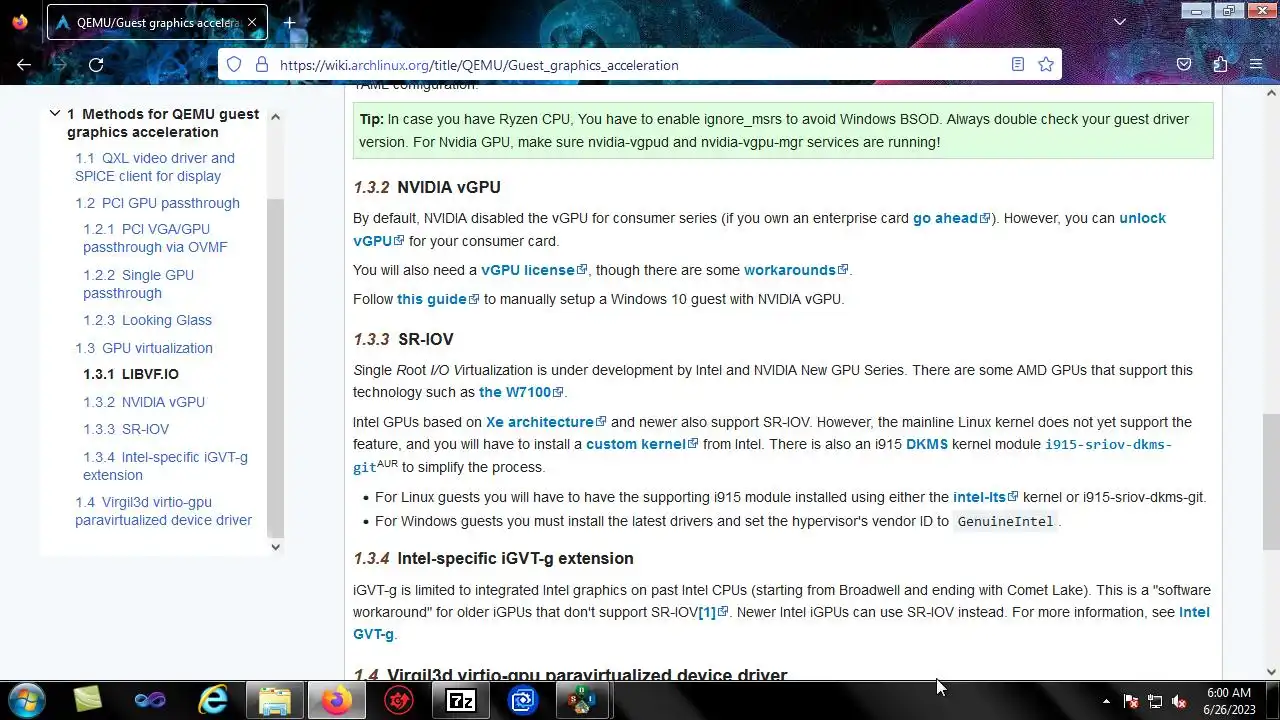
Task: Go to 1.3 GPU virtualization section
Action: pyautogui.click(x=144, y=348)
